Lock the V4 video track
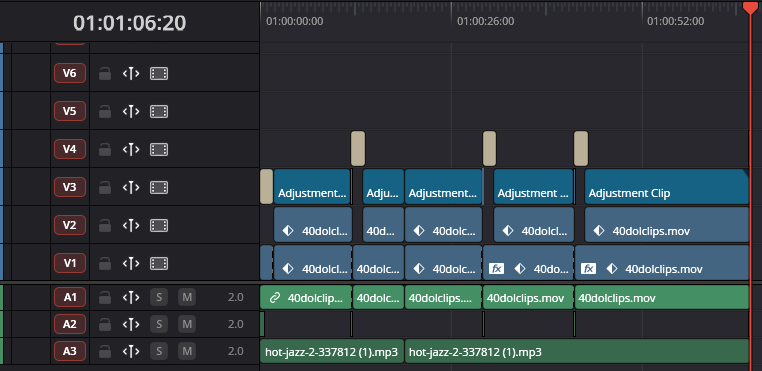This screenshot has height=371, width=762. tap(104, 150)
